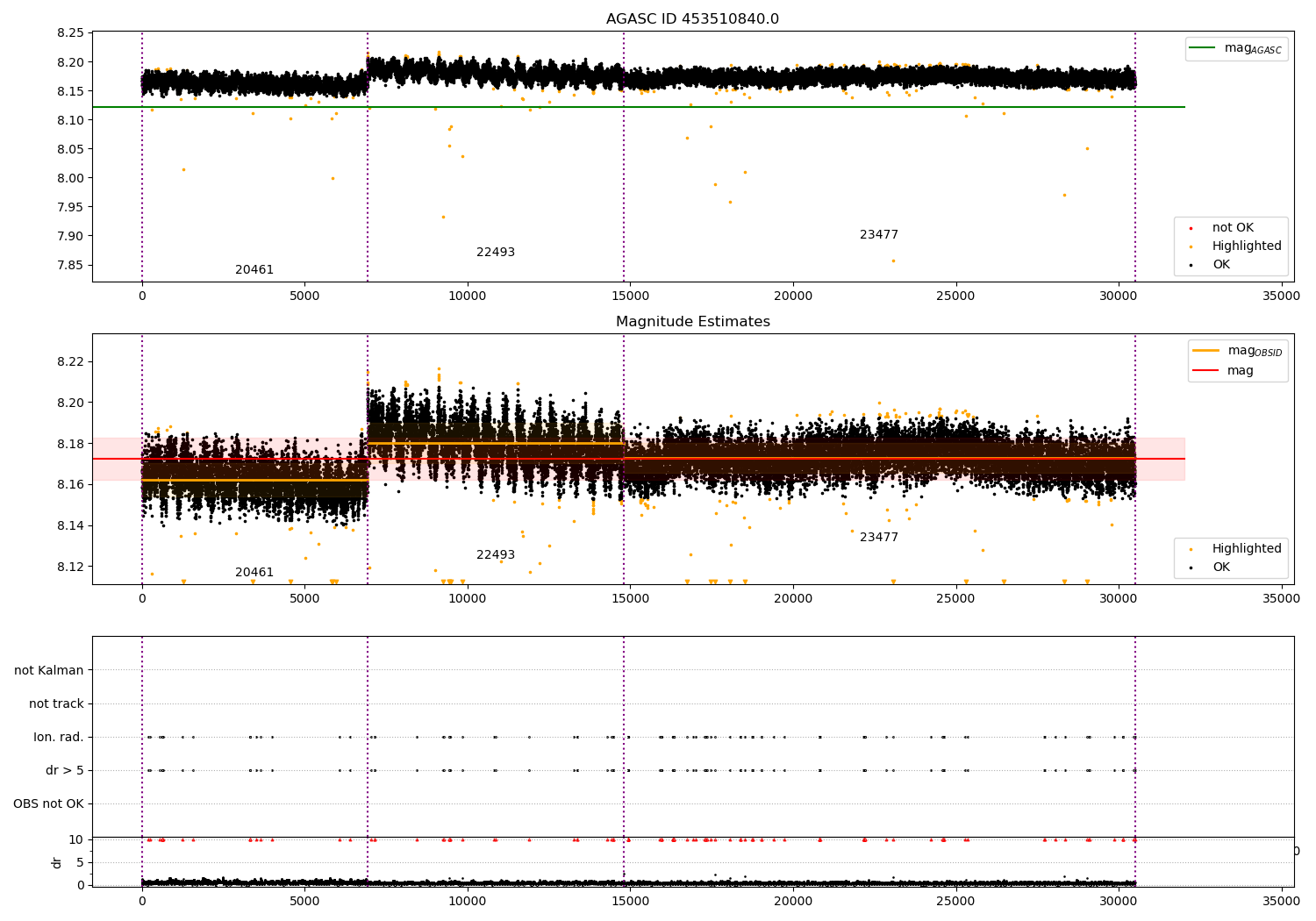Click x-axis tick 10000 under Magnitude Estimates plot
The image size is (1316, 921).
point(467,599)
